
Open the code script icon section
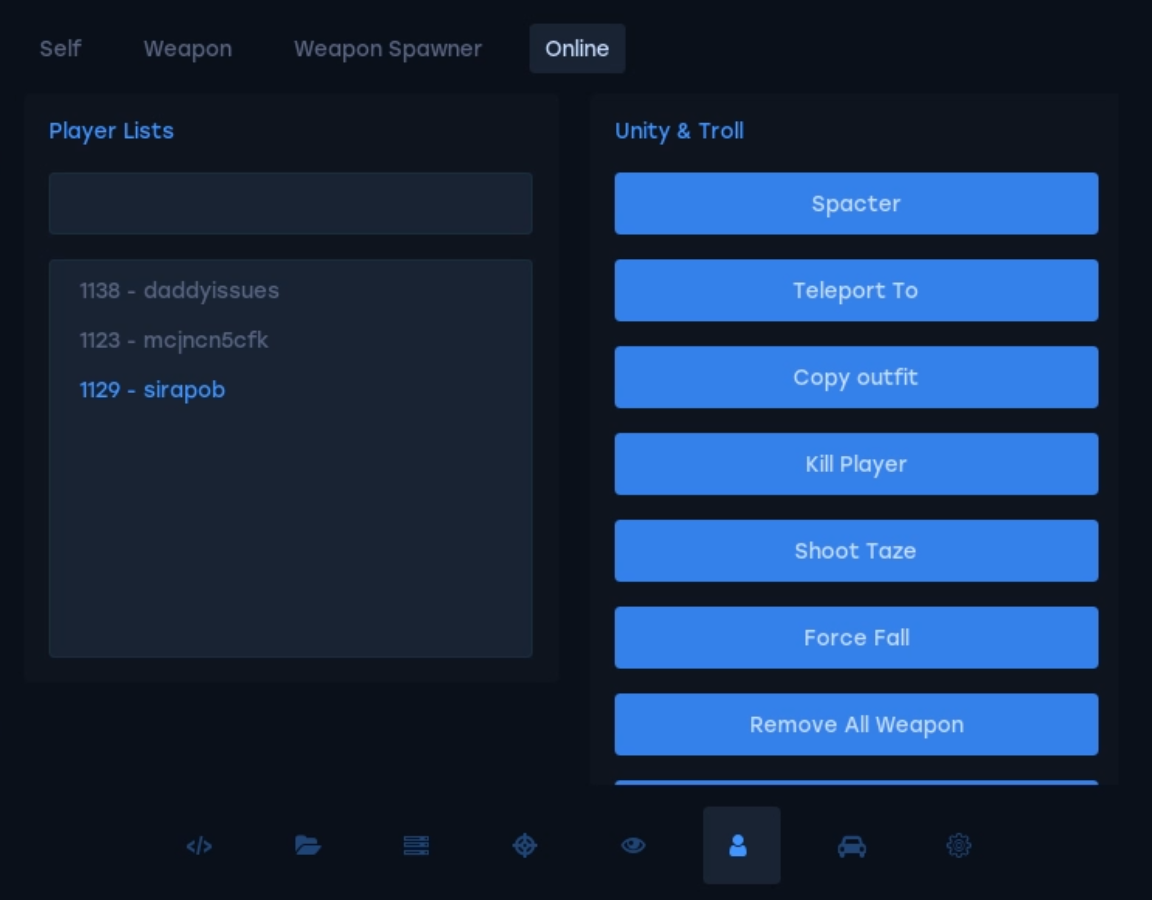click(x=199, y=846)
